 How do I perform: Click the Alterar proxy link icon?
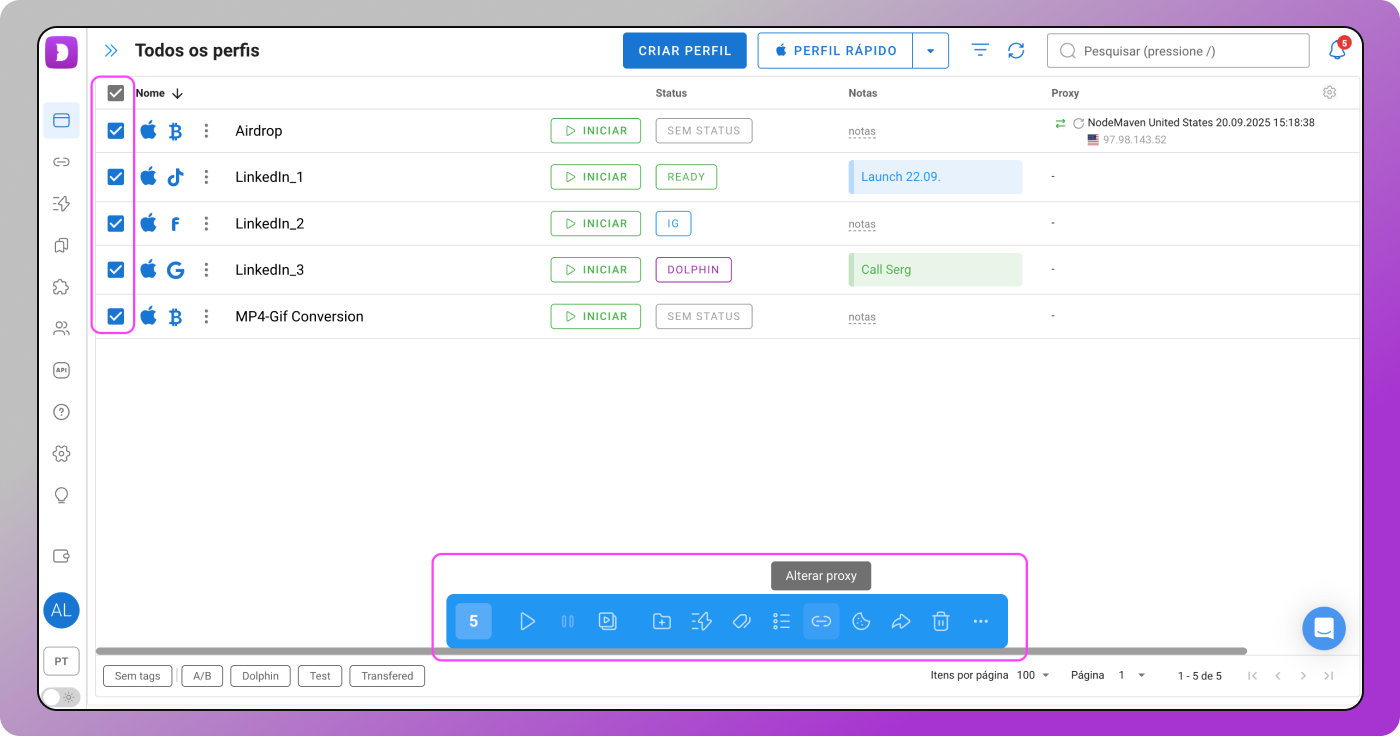pos(821,622)
